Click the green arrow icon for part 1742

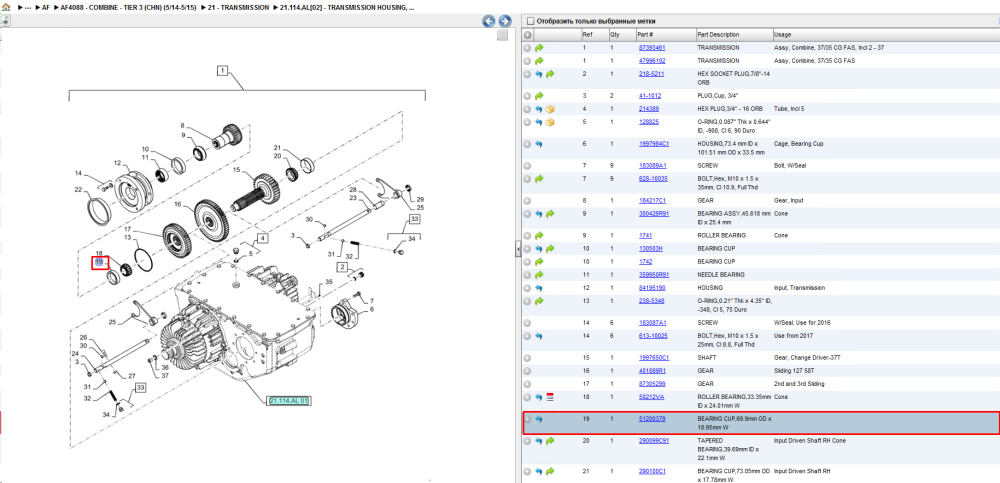point(539,262)
